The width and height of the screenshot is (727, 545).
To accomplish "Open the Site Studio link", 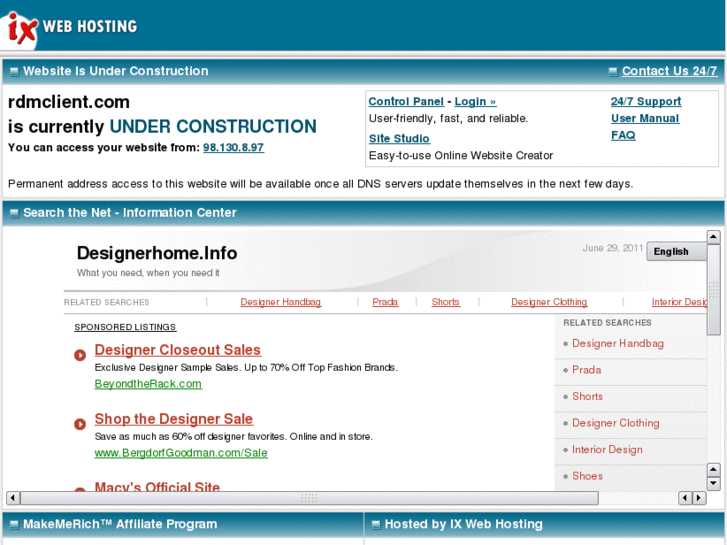I will 399,139.
